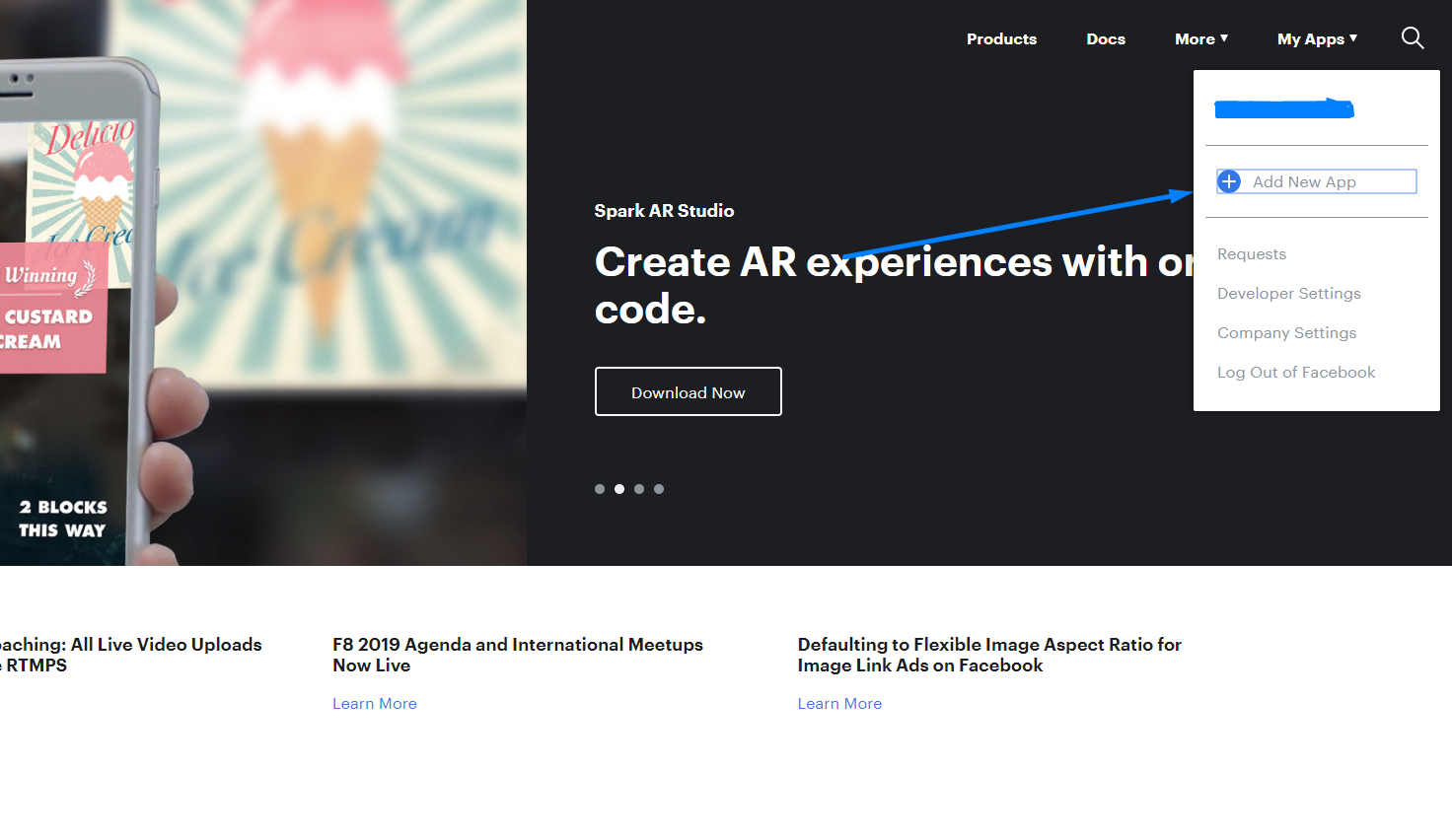Jump to the fourth carousel dot

point(659,489)
